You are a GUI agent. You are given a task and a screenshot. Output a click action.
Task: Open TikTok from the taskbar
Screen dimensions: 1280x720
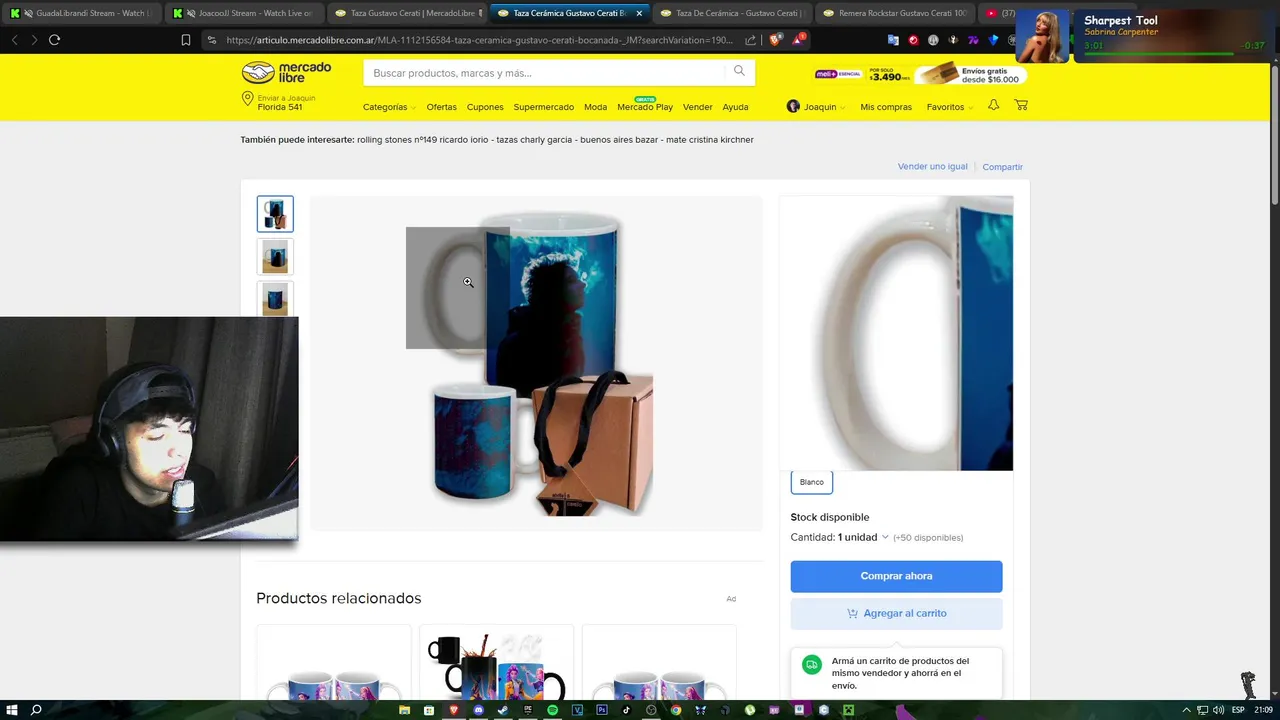pyautogui.click(x=626, y=710)
